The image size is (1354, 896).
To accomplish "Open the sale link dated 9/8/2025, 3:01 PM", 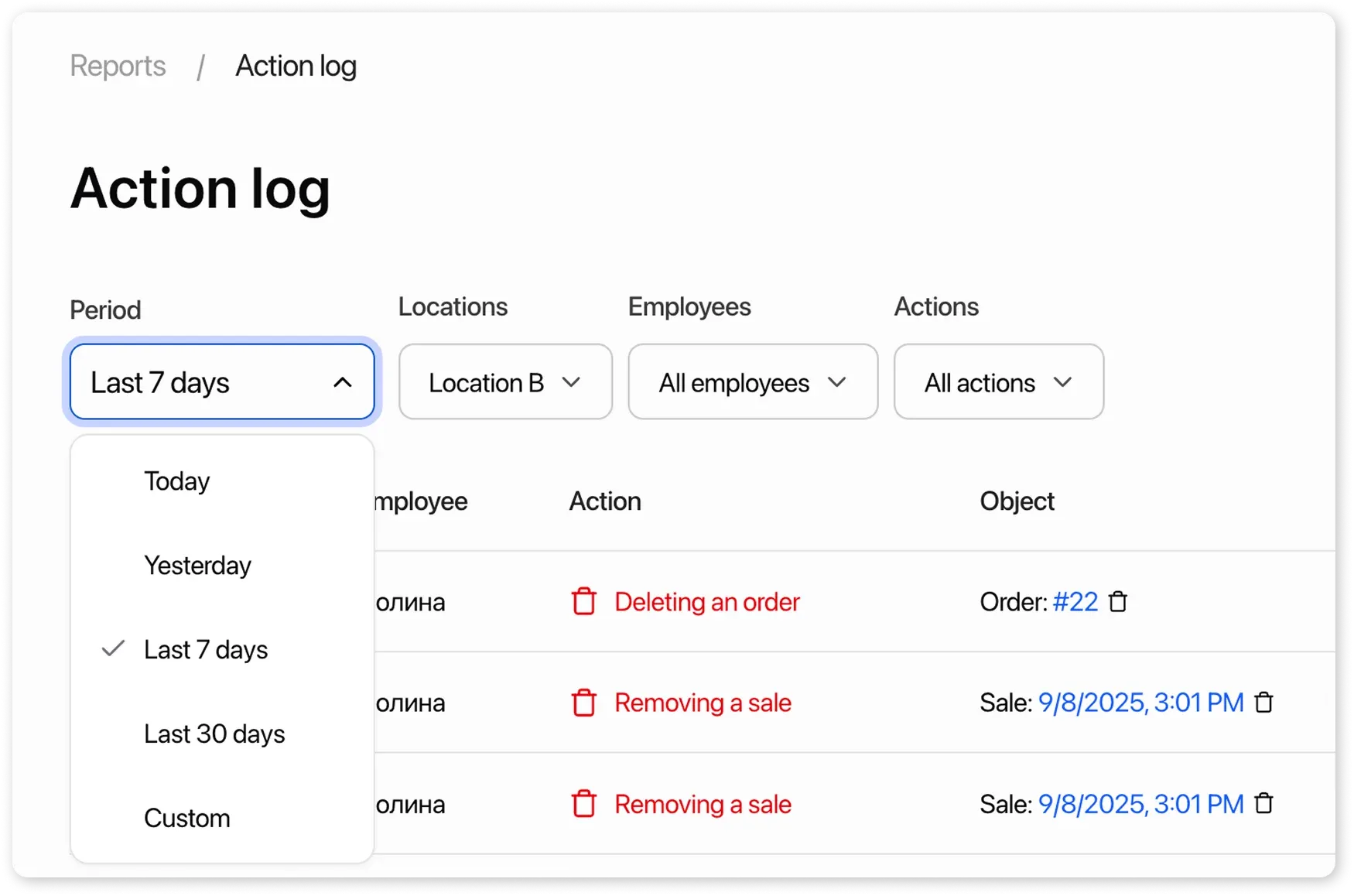I will click(x=1140, y=703).
